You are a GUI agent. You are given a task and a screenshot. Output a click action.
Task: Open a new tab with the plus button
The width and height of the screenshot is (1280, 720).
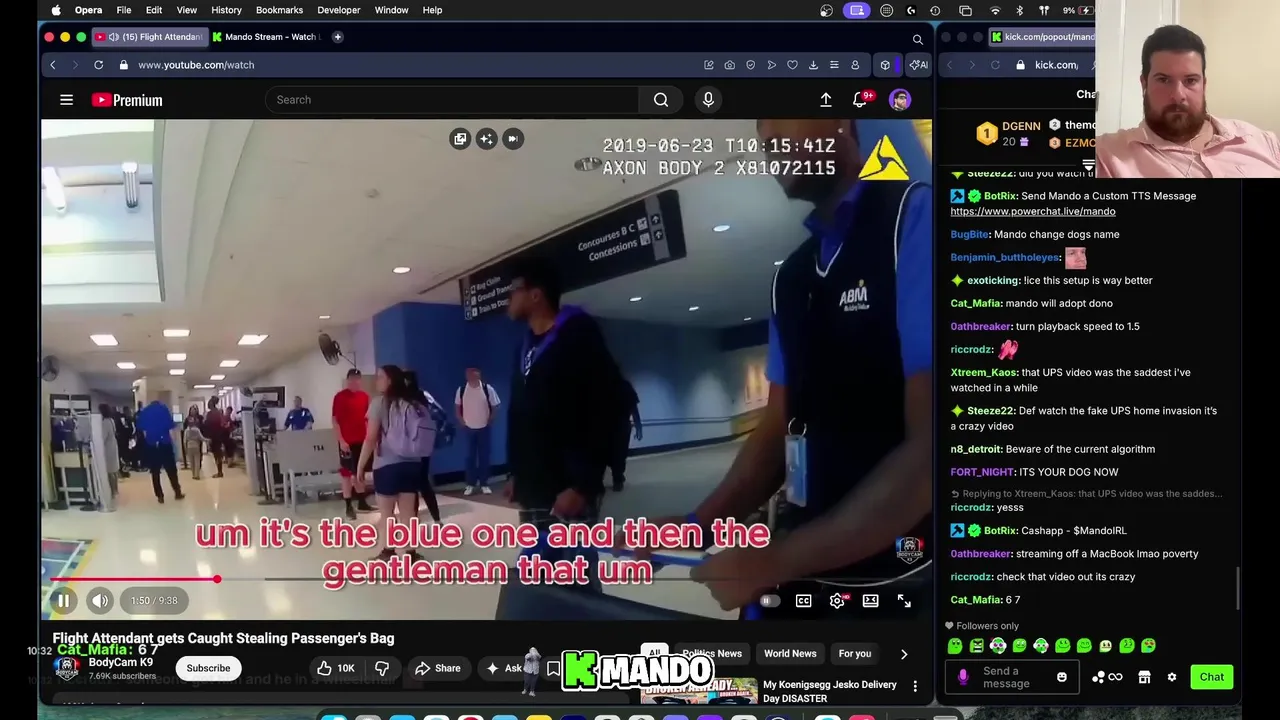(338, 37)
